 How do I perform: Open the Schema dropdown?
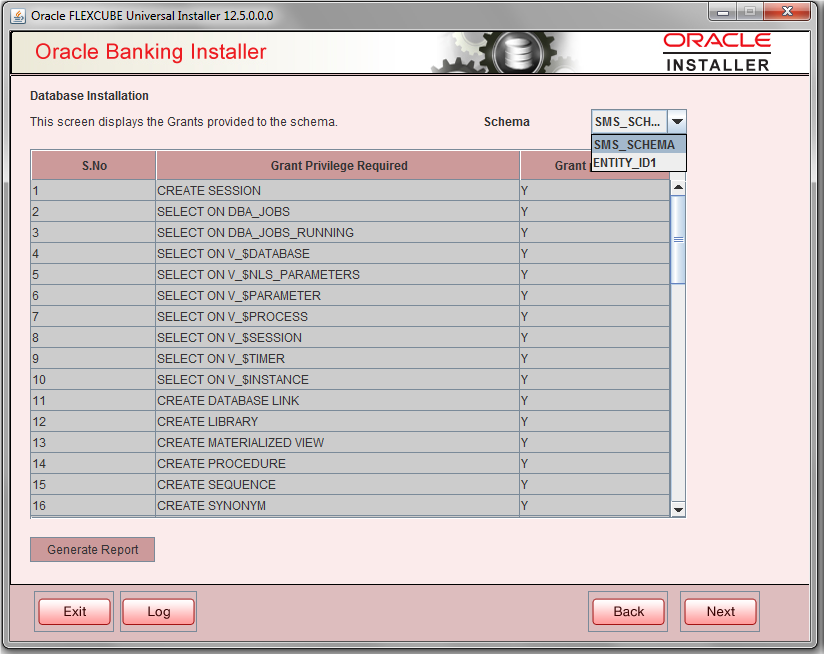[678, 121]
